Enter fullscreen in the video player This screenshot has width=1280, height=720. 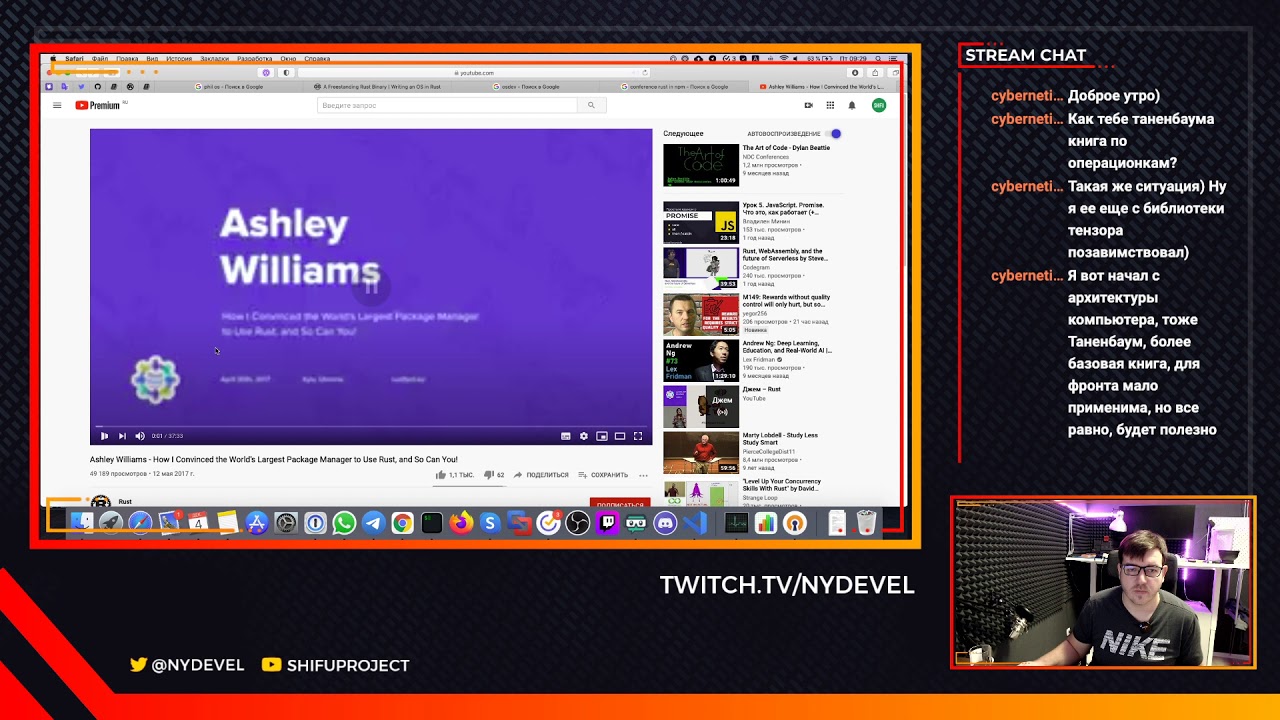coord(638,436)
